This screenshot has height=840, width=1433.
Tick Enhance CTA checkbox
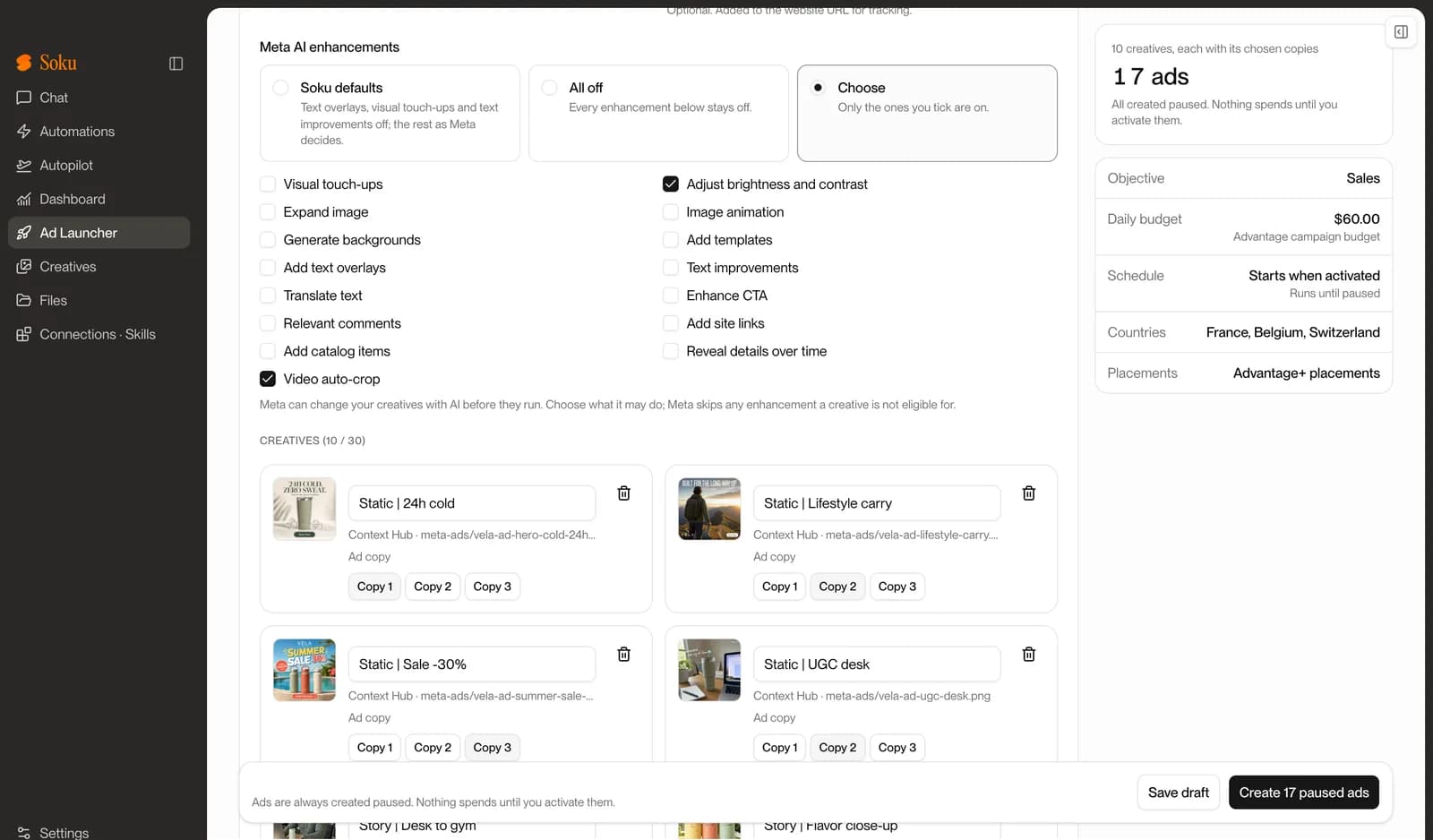[671, 296]
